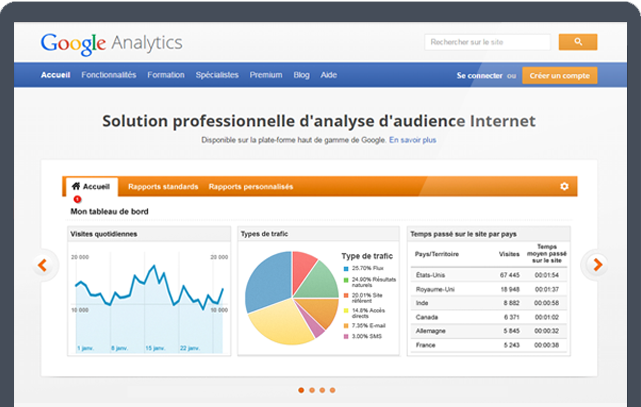Open the Fonctionnalités menu item
The width and height of the screenshot is (641, 407).
(x=108, y=75)
